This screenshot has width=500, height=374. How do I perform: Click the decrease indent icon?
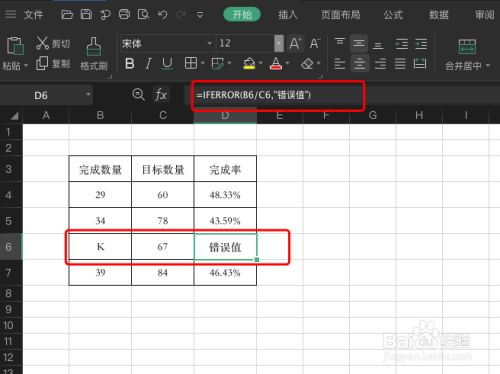coord(402,44)
